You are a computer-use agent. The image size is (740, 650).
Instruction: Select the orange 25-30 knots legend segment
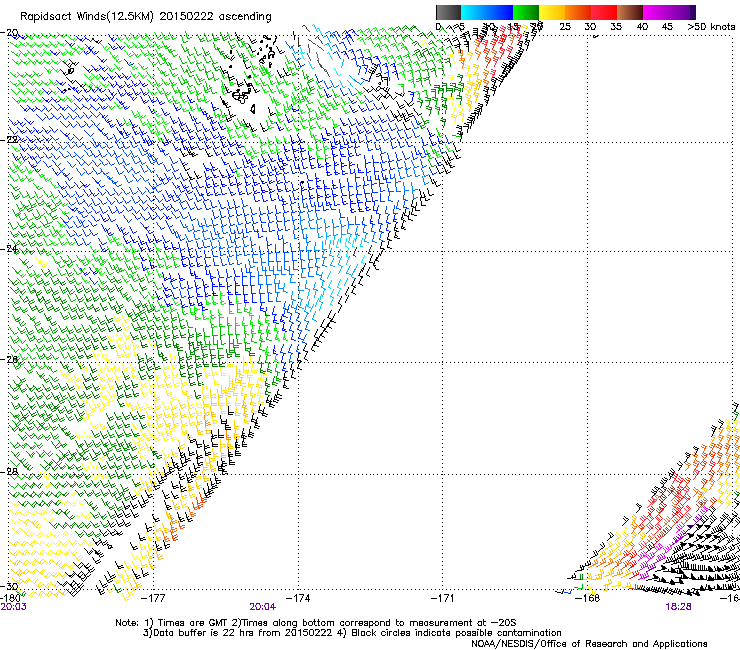578,12
